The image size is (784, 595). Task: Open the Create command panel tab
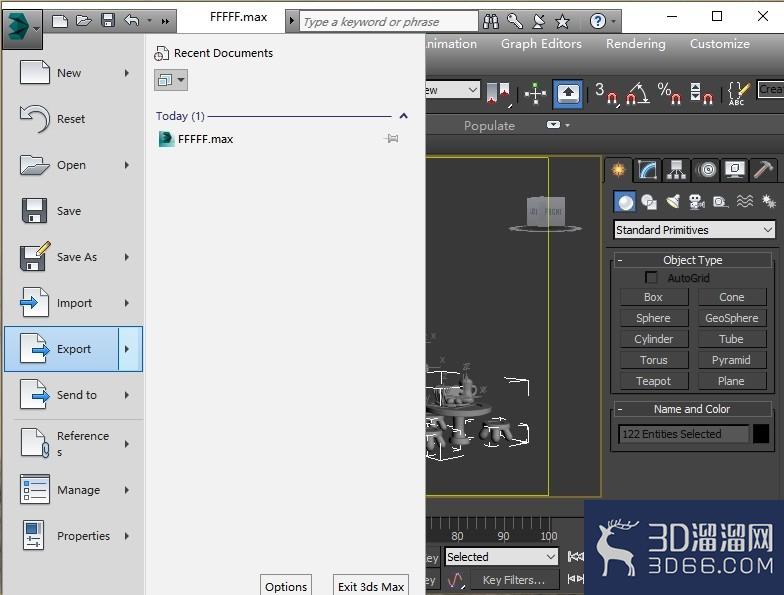point(618,170)
